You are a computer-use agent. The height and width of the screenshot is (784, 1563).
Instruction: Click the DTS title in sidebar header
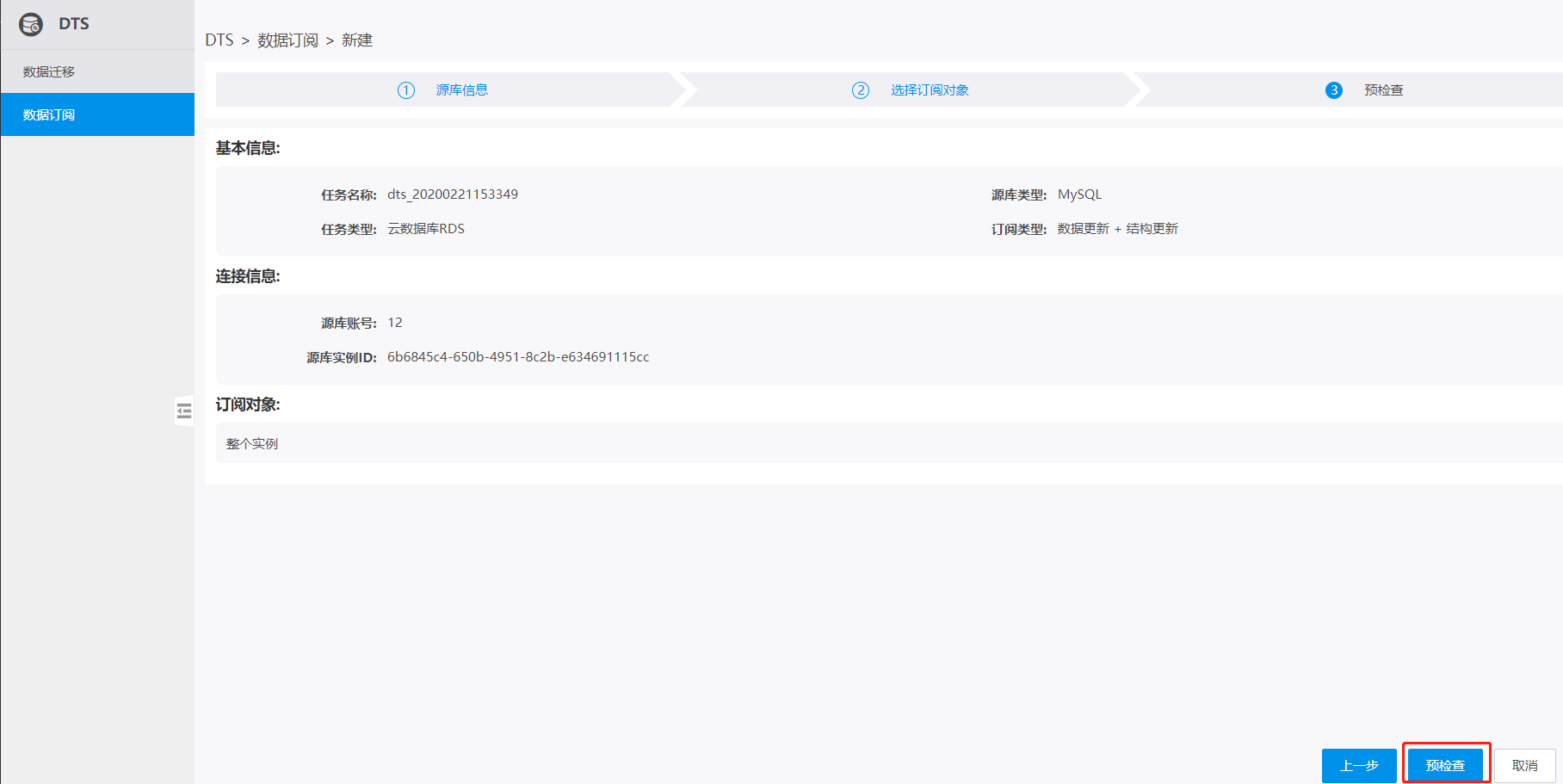[74, 24]
